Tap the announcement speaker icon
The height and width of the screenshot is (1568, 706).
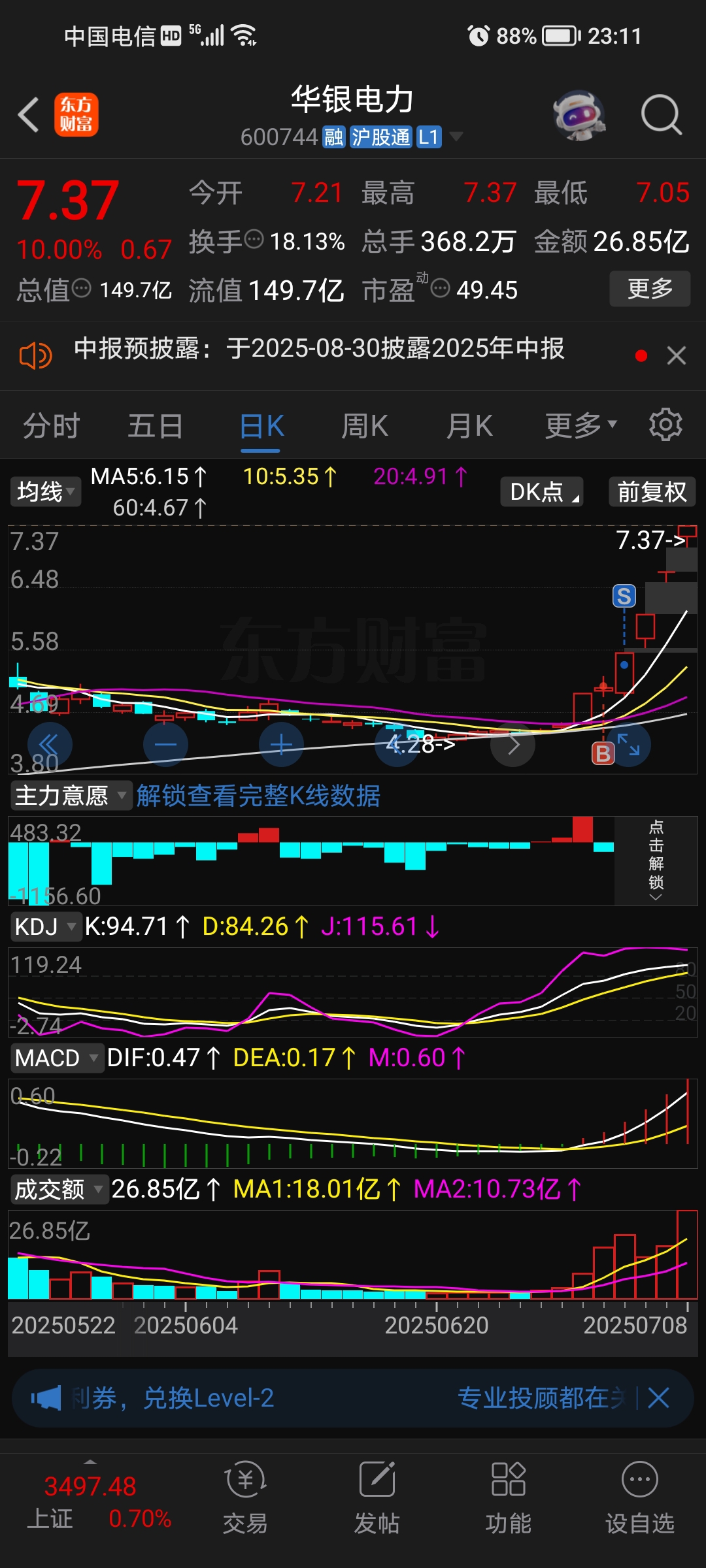35,356
